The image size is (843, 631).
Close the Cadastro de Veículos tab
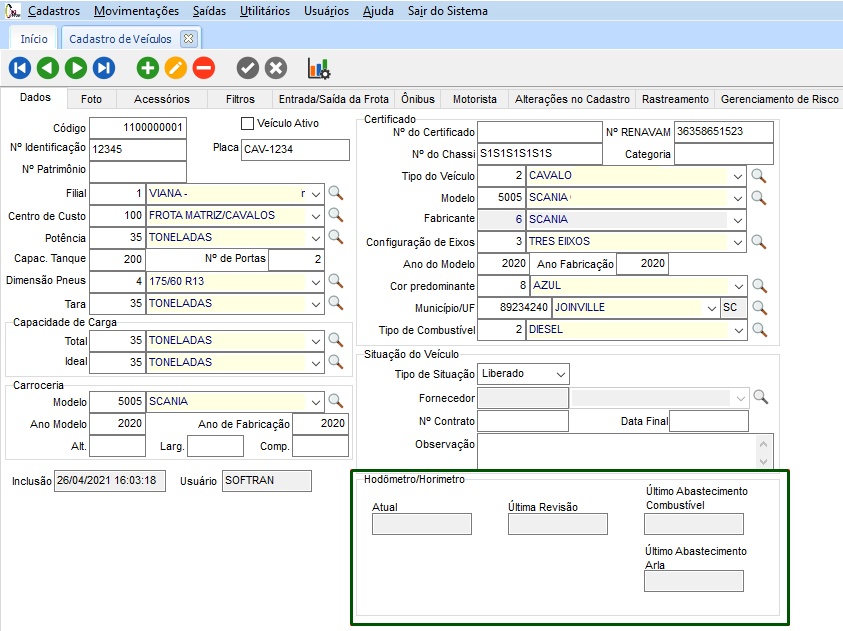coord(187,39)
